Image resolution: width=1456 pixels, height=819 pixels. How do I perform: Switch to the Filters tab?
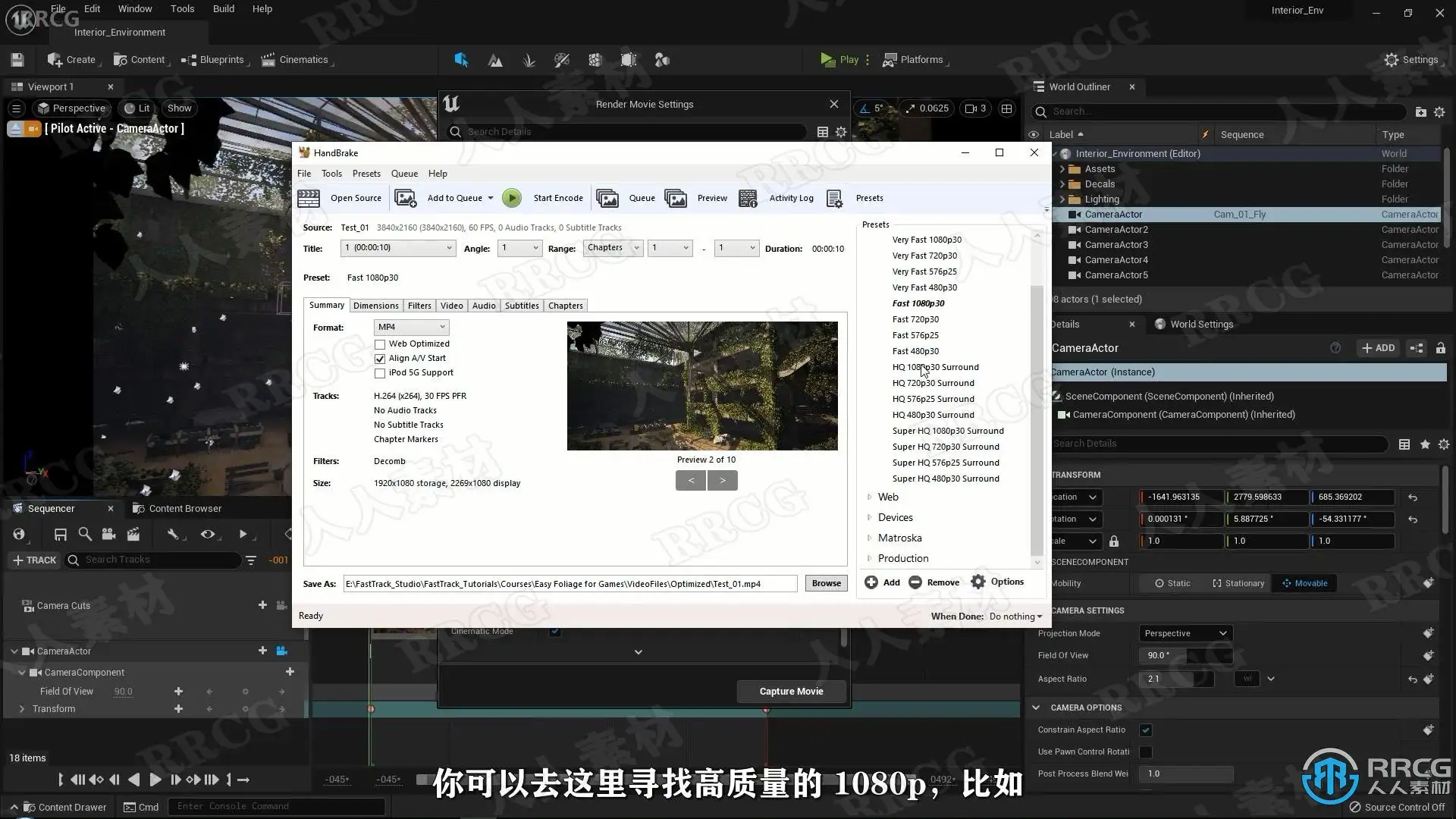(x=419, y=306)
